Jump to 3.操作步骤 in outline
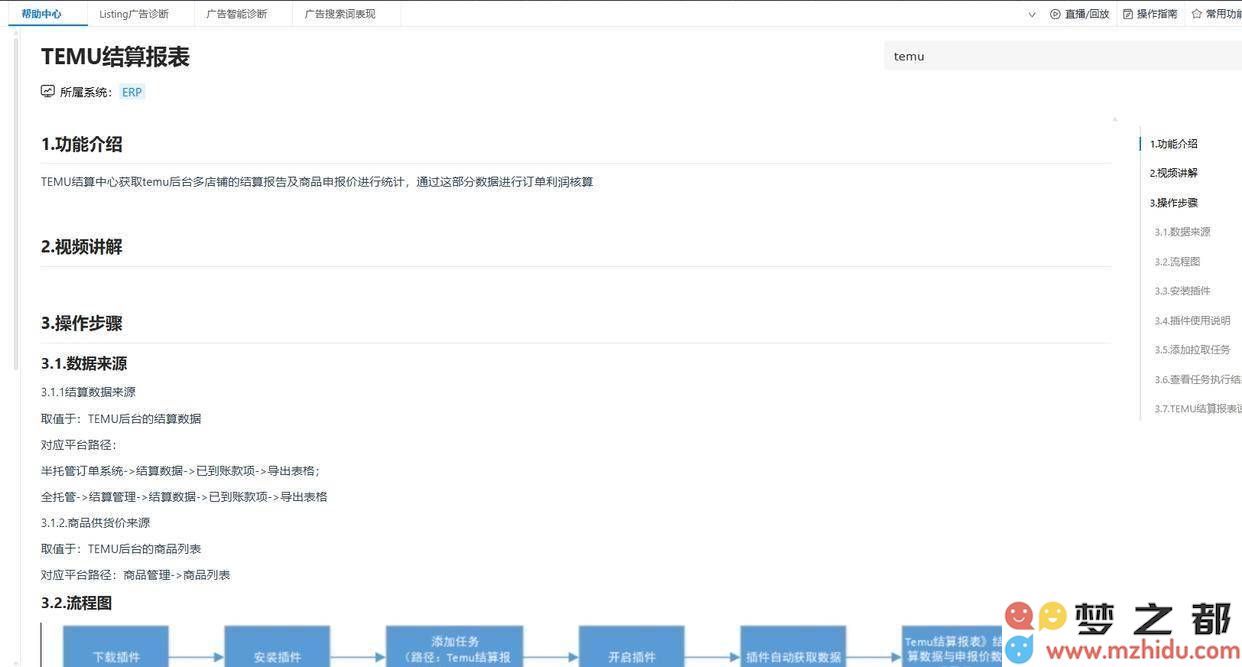Viewport: 1242px width, 667px height. tap(1173, 203)
